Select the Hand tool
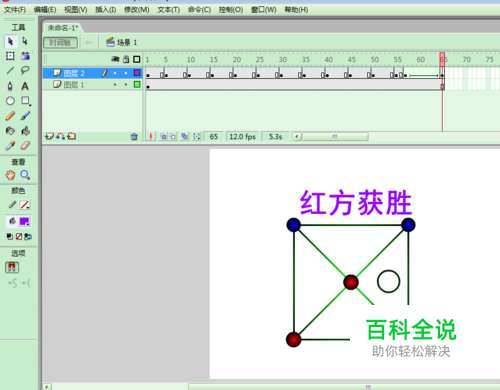This screenshot has width=500, height=390. tap(10, 175)
